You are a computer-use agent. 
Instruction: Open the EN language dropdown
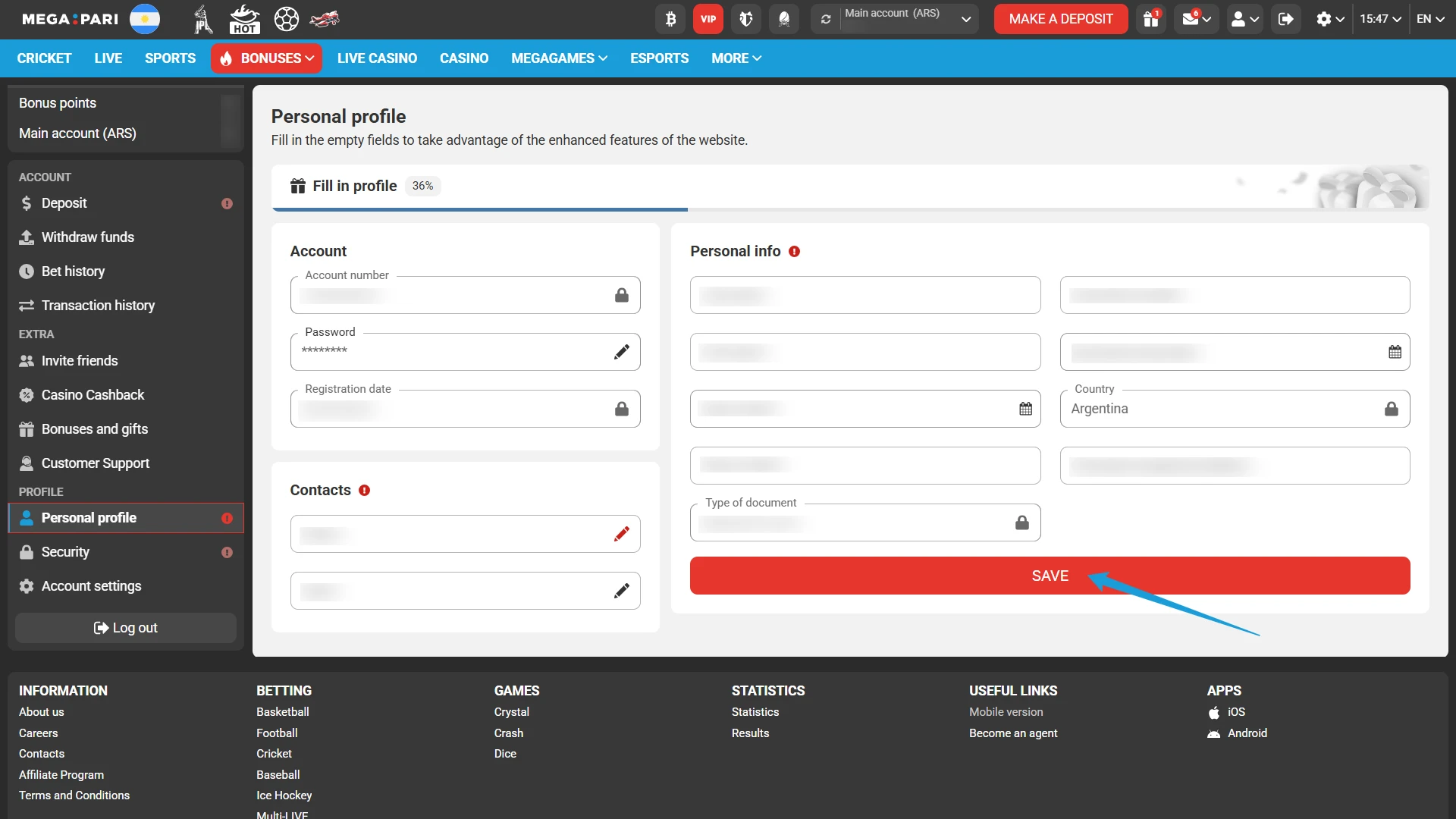coord(1430,19)
